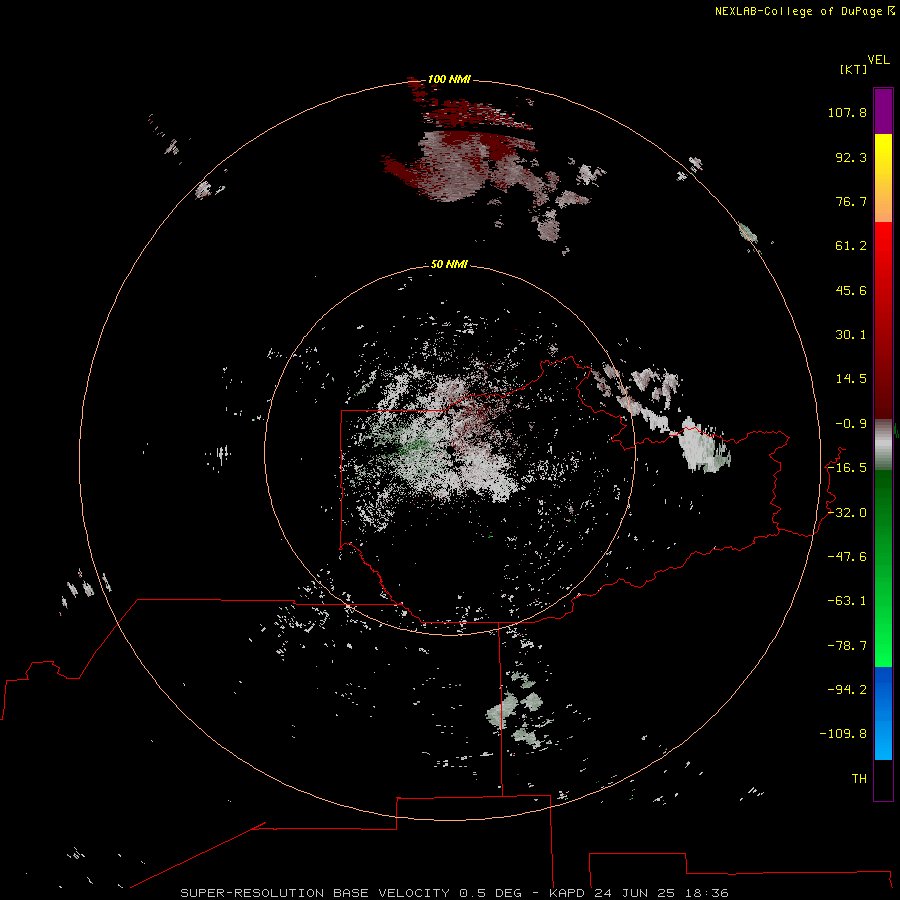The height and width of the screenshot is (900, 900).
Task: Select the -0.9 velocity scale value
Action: [851, 424]
